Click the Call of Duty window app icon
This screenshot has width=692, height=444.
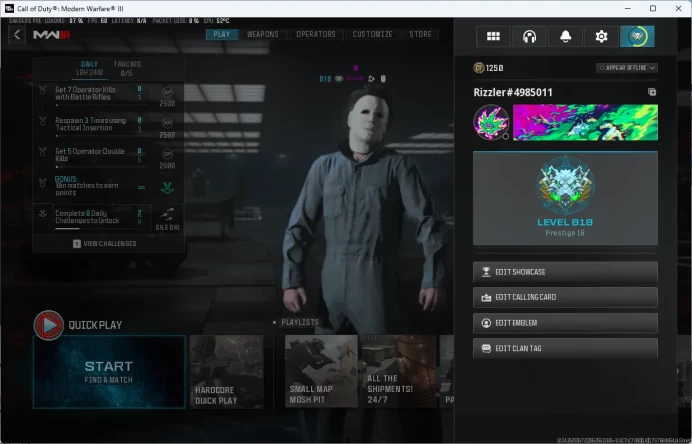click(9, 8)
